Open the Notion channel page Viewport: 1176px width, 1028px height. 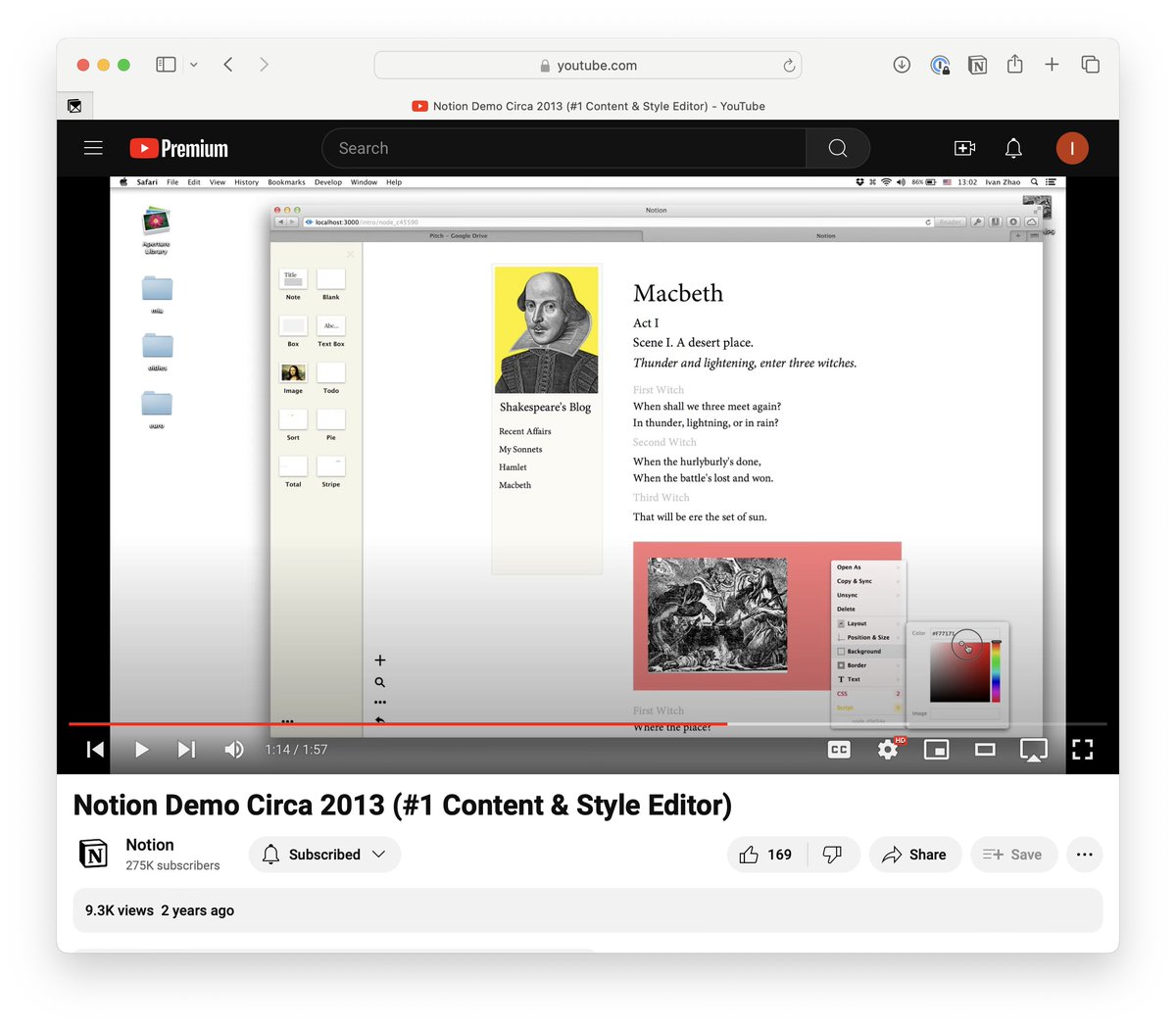tap(149, 844)
